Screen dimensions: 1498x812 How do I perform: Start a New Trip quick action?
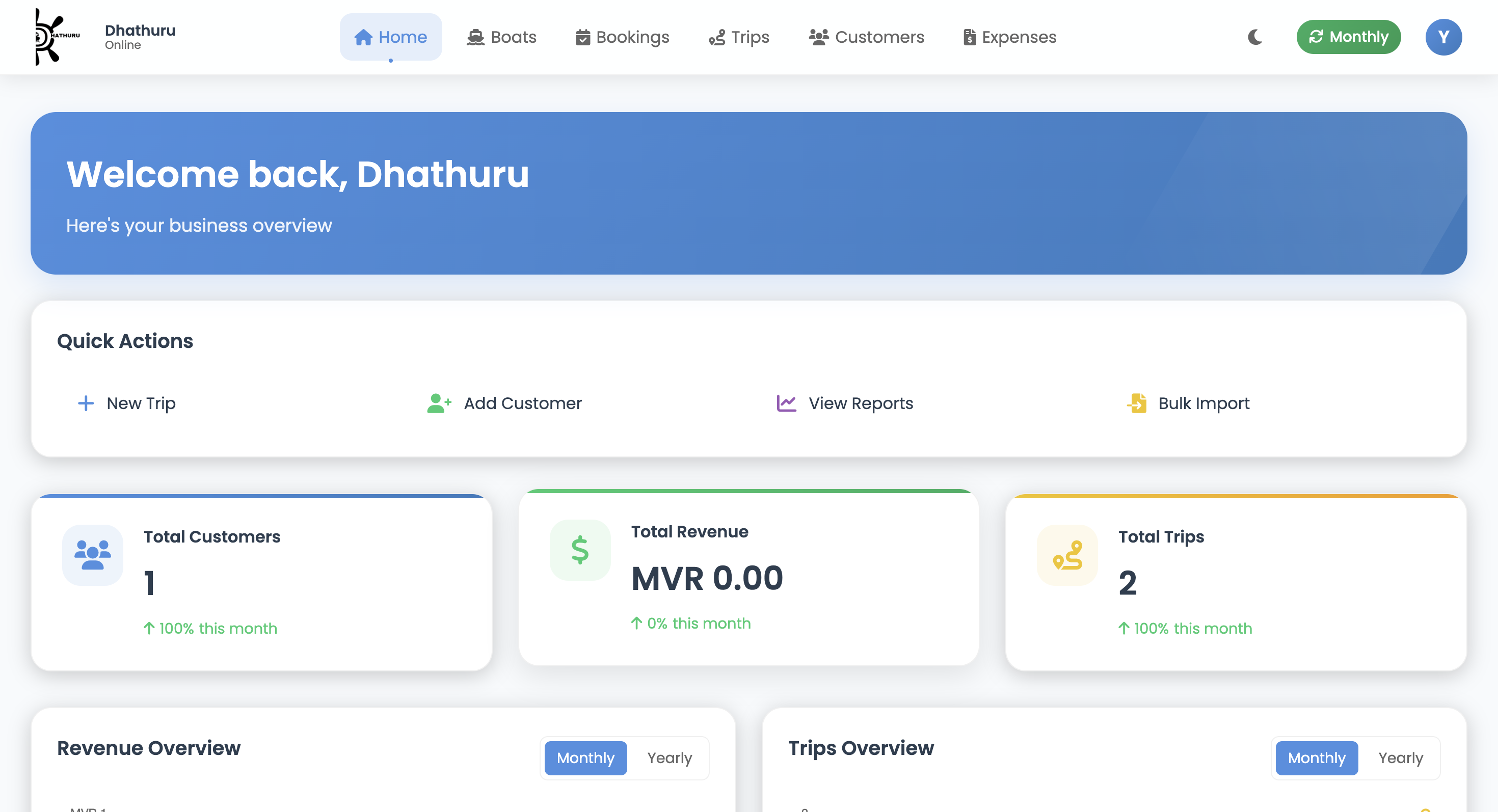click(x=127, y=403)
